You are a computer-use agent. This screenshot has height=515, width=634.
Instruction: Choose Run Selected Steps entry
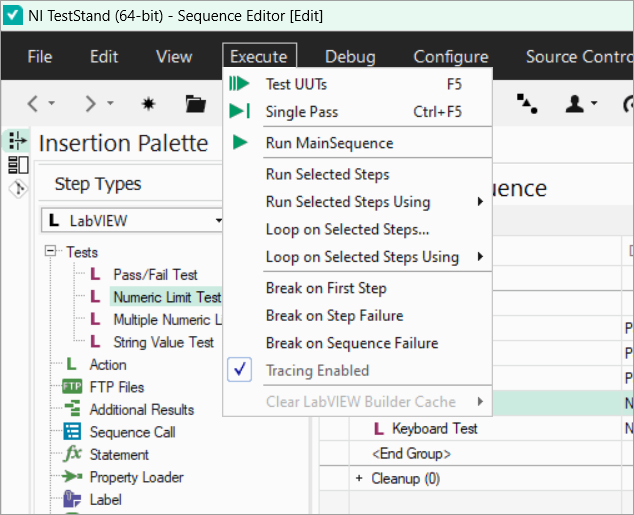tap(357, 174)
